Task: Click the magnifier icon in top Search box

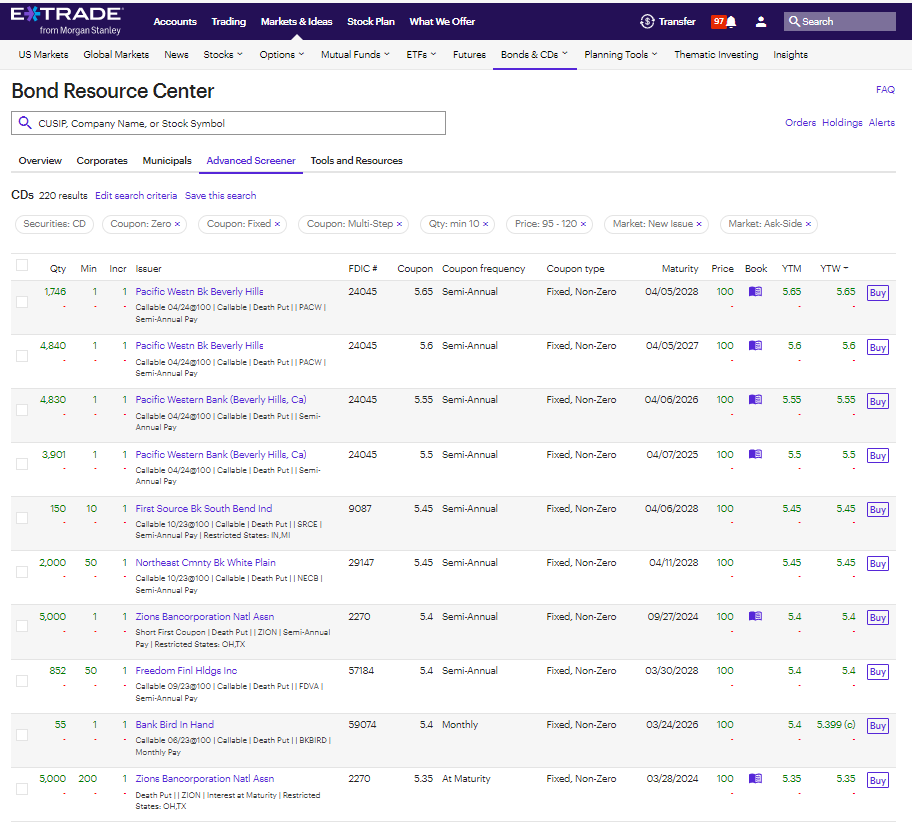Action: click(794, 22)
